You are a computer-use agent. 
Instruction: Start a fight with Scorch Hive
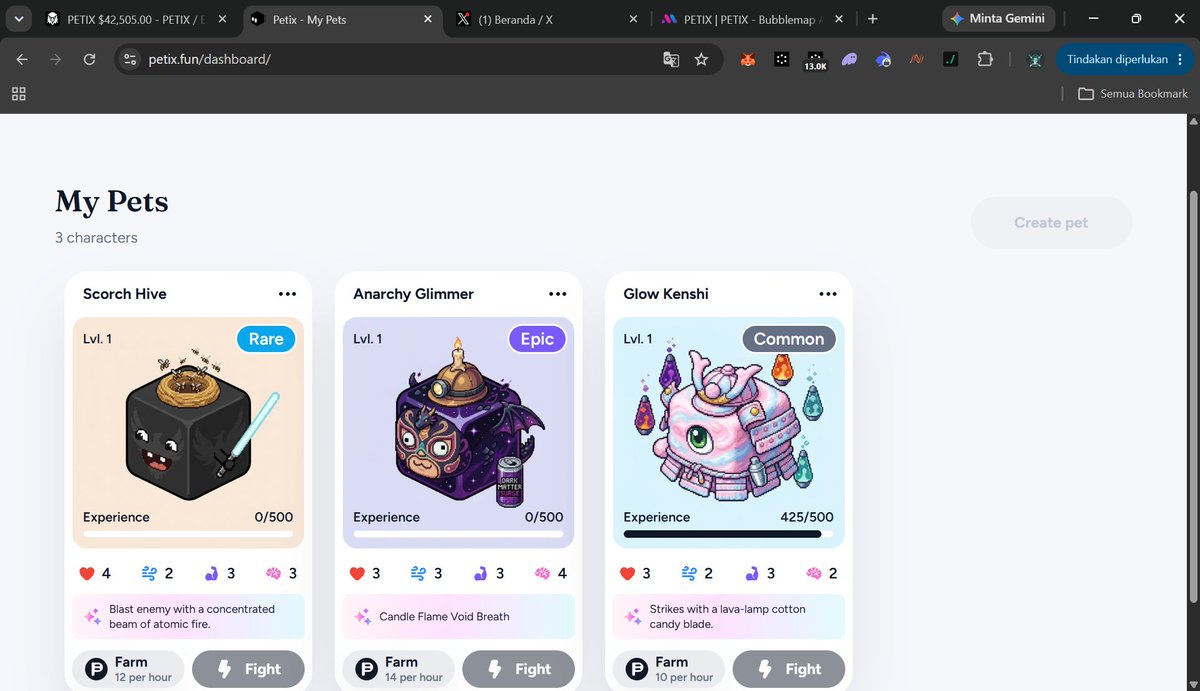(x=248, y=669)
